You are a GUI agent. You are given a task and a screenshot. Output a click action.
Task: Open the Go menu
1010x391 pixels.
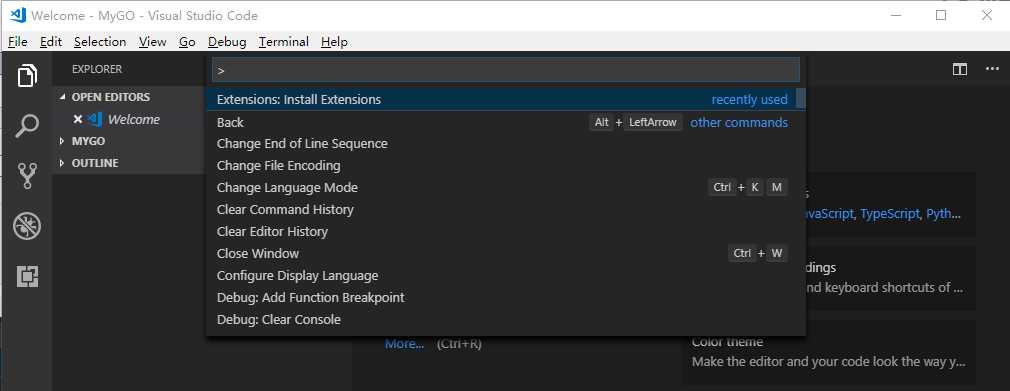[x=187, y=42]
